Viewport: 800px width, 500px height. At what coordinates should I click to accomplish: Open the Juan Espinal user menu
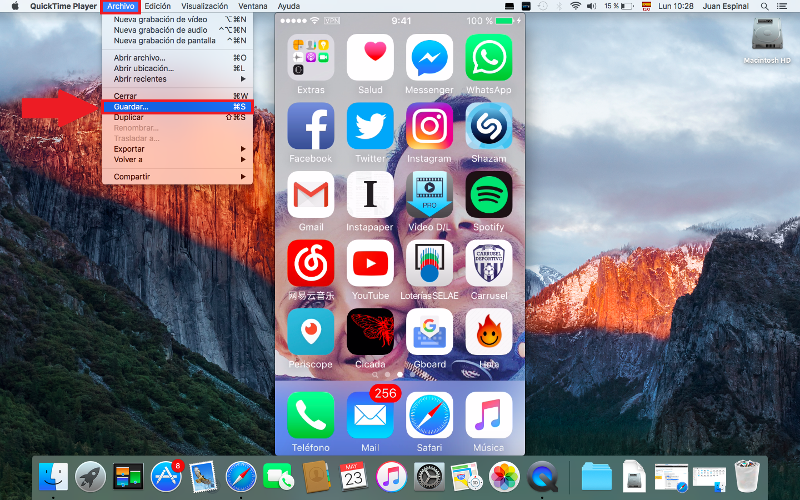tap(726, 6)
